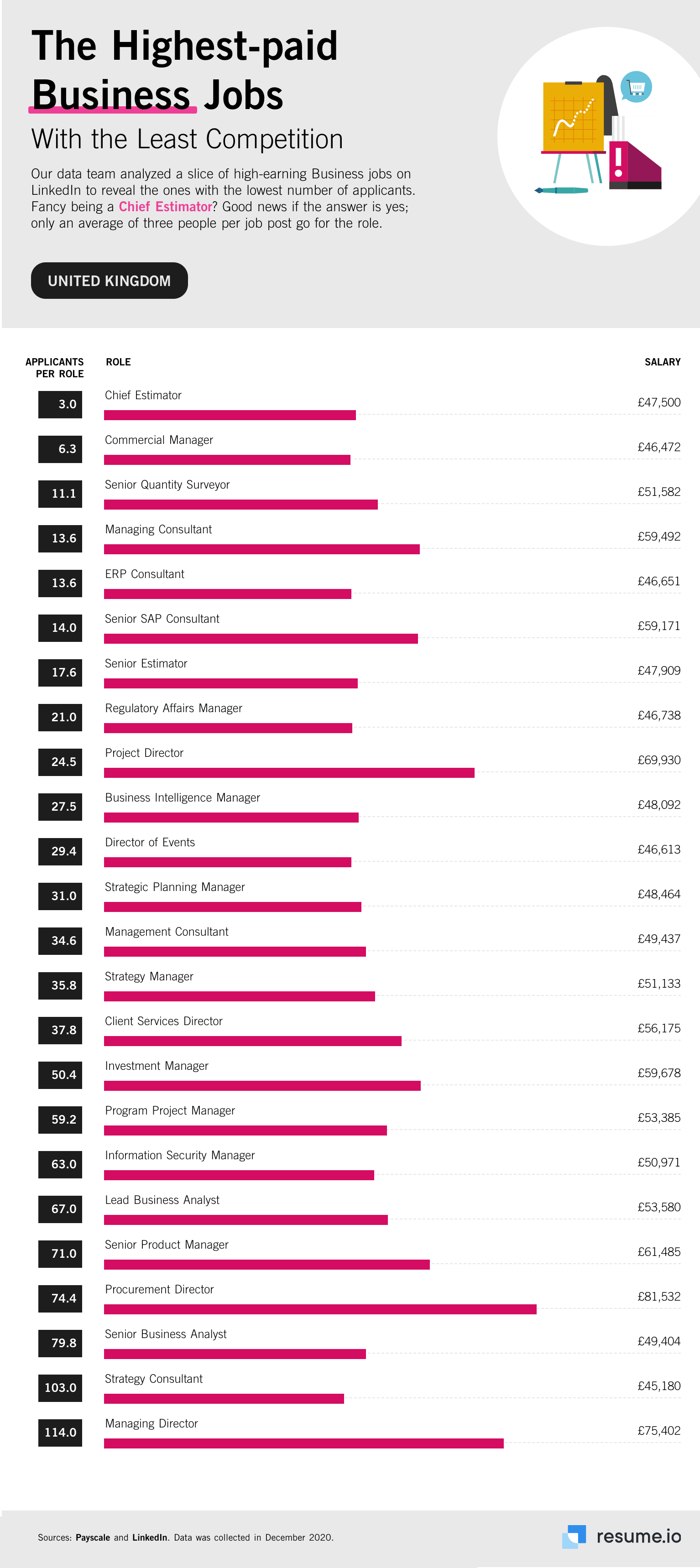Click the exclamation mark binder icon

tap(618, 162)
